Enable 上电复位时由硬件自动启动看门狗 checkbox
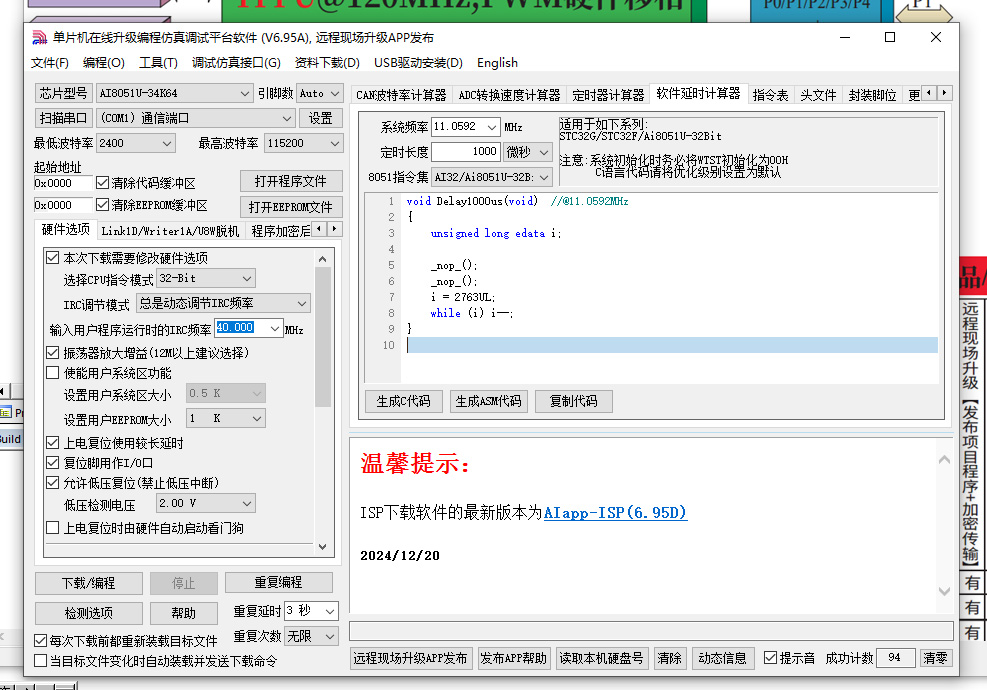The image size is (987, 690). click(53, 528)
